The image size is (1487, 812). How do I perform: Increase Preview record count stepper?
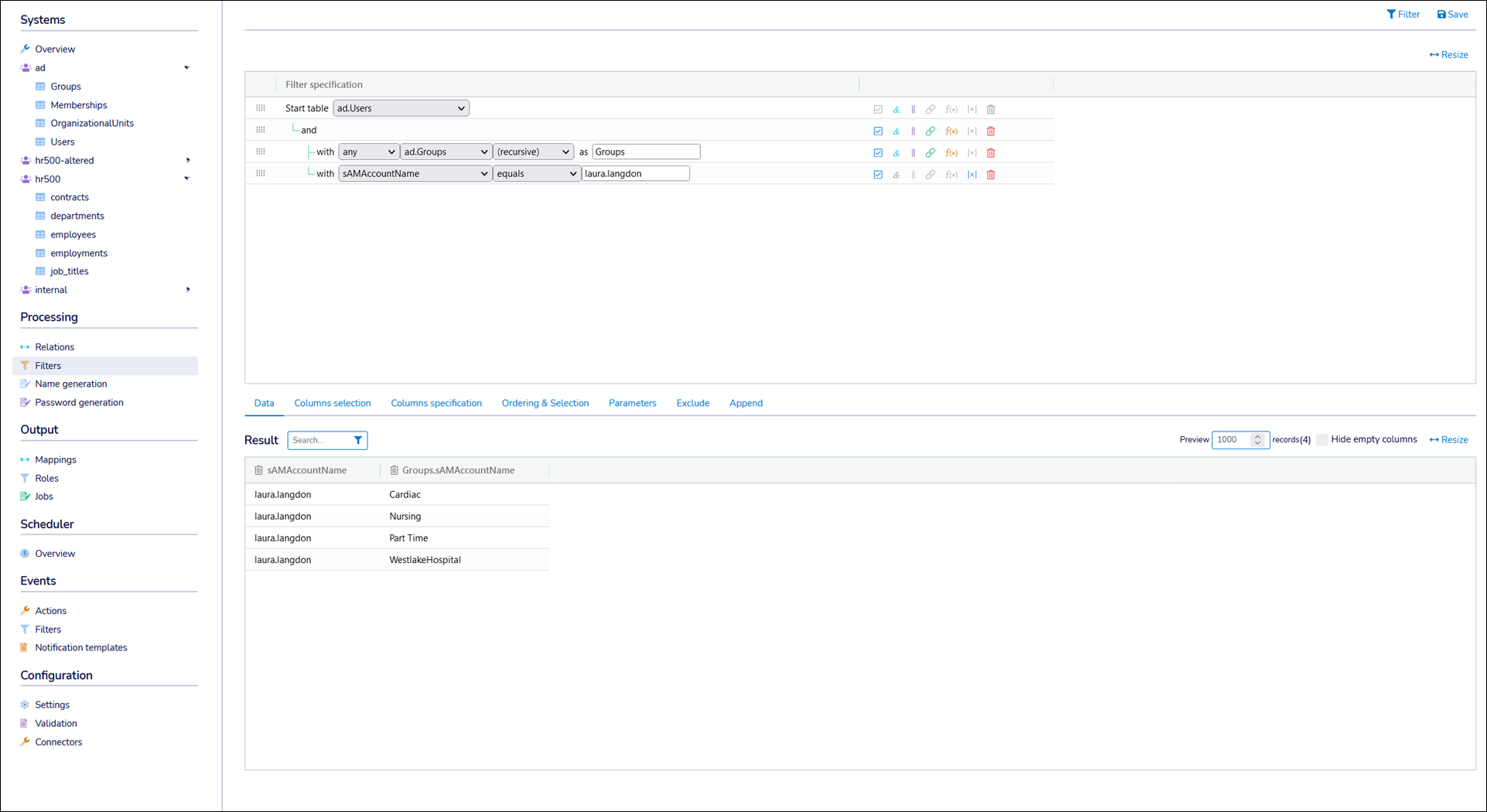click(x=1257, y=436)
